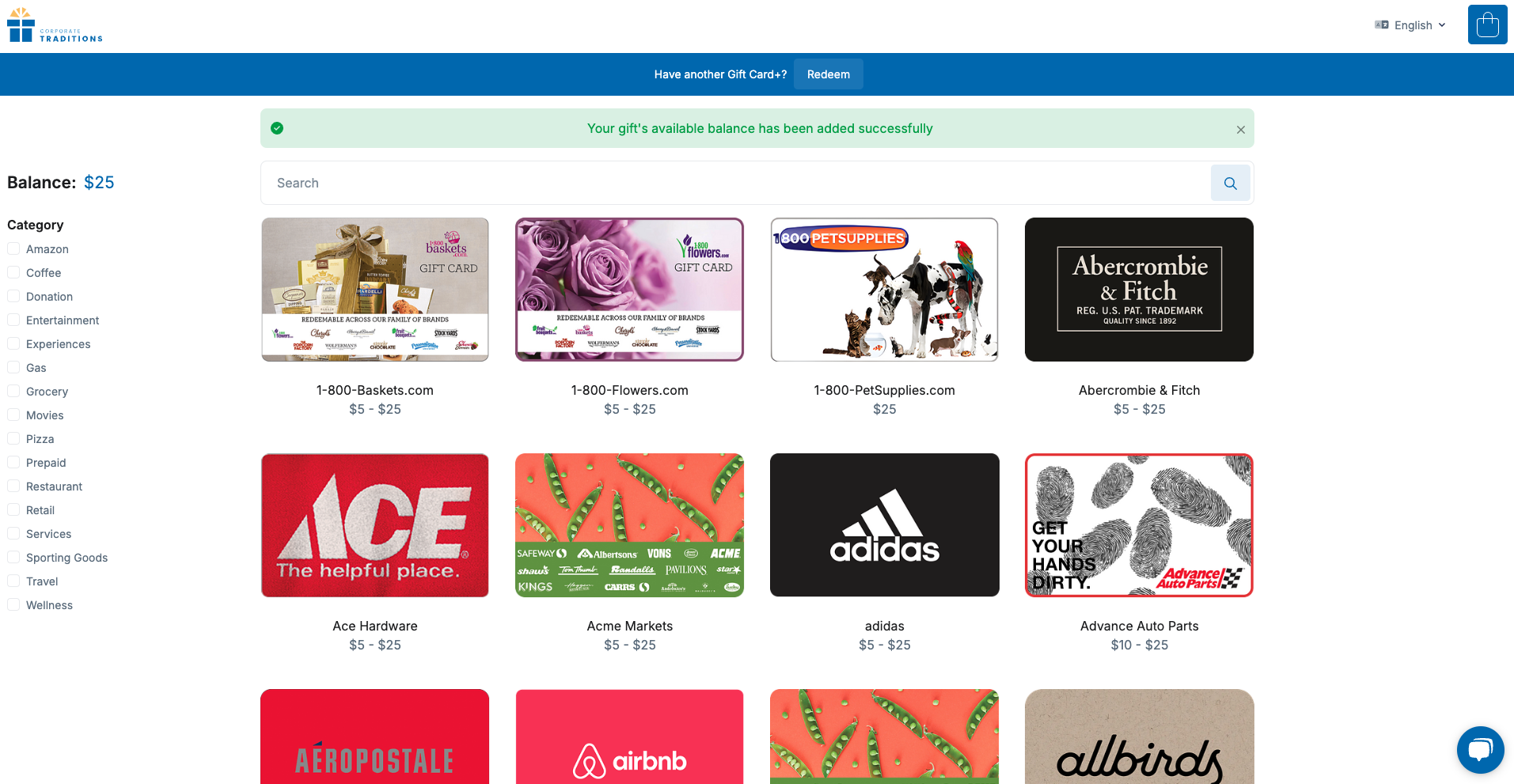This screenshot has height=784, width=1514.
Task: Click the language translate icon beside English
Action: tap(1382, 25)
